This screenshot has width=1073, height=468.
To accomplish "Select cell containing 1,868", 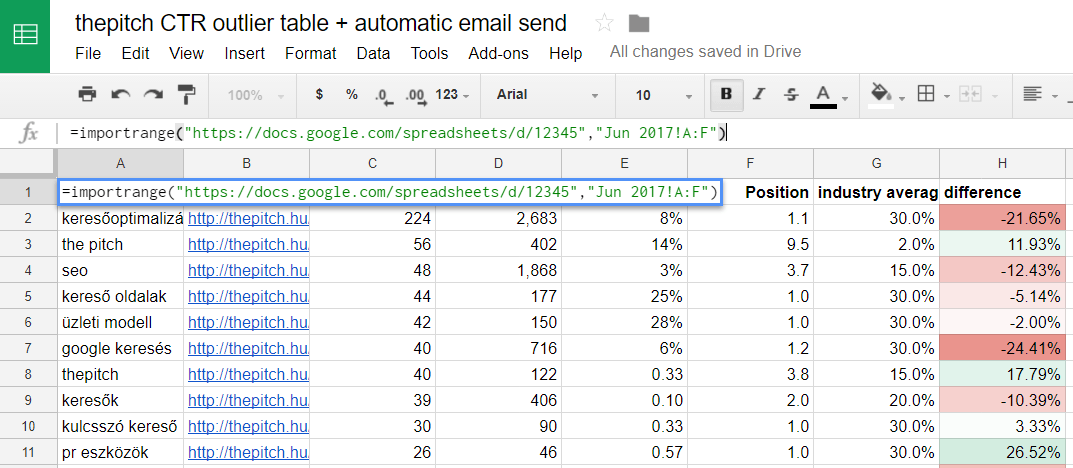I will click(x=498, y=270).
